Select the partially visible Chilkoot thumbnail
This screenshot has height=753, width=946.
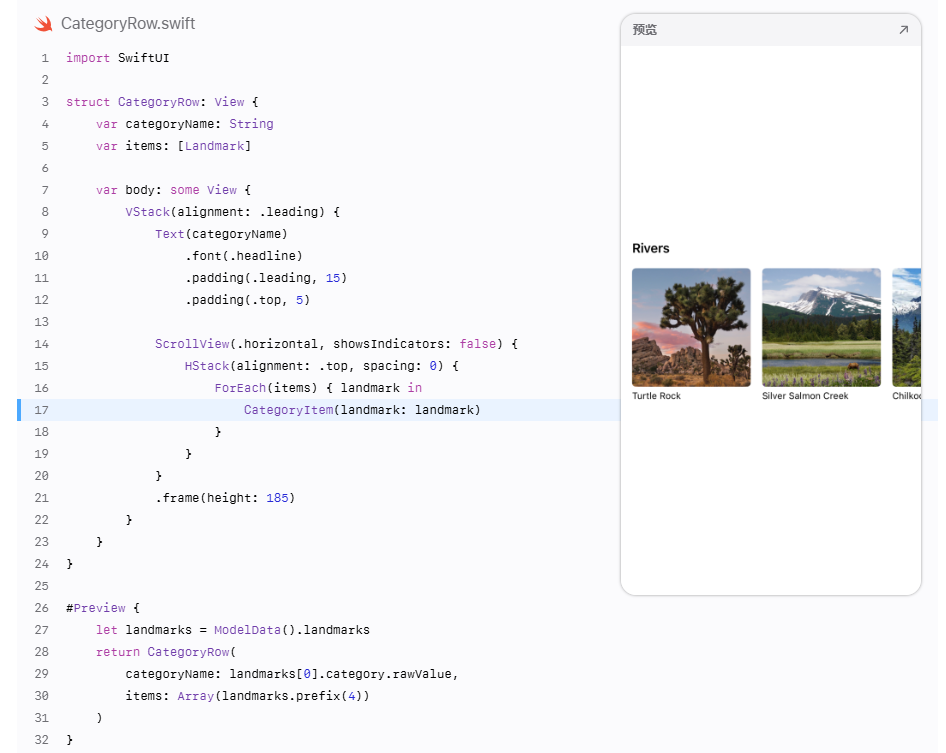point(907,327)
